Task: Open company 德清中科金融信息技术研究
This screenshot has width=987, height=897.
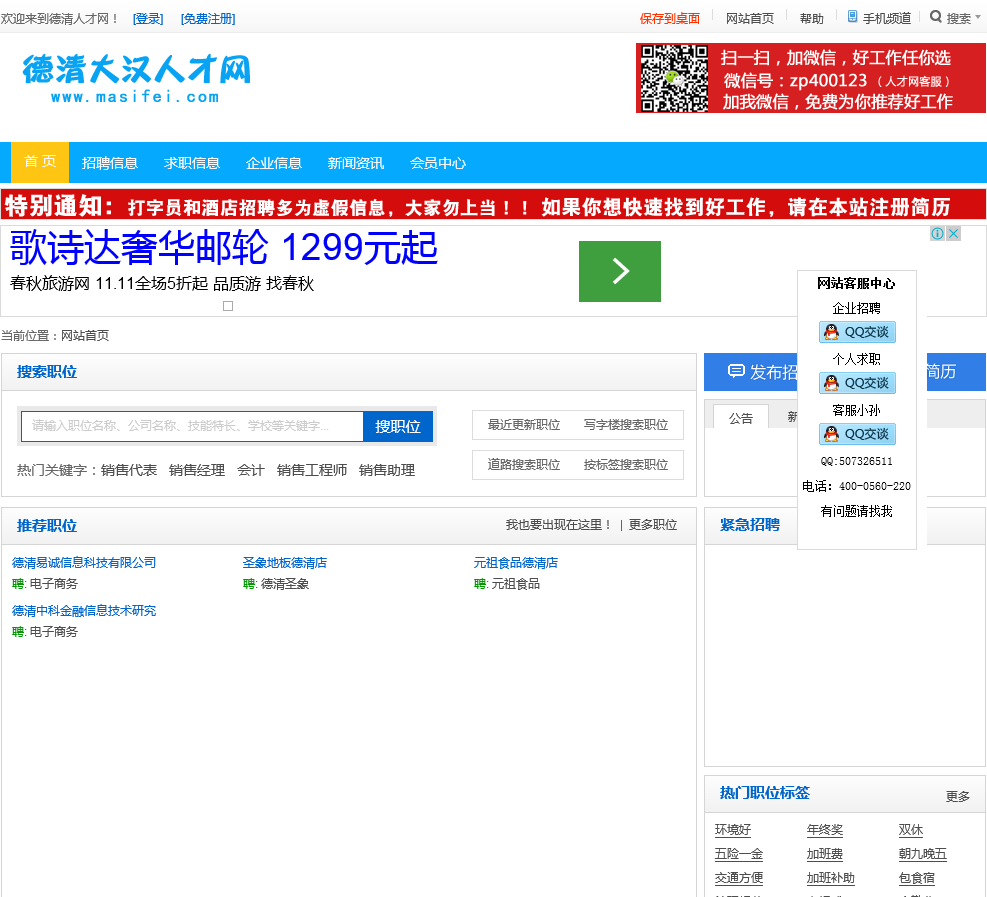Action: coord(84,611)
